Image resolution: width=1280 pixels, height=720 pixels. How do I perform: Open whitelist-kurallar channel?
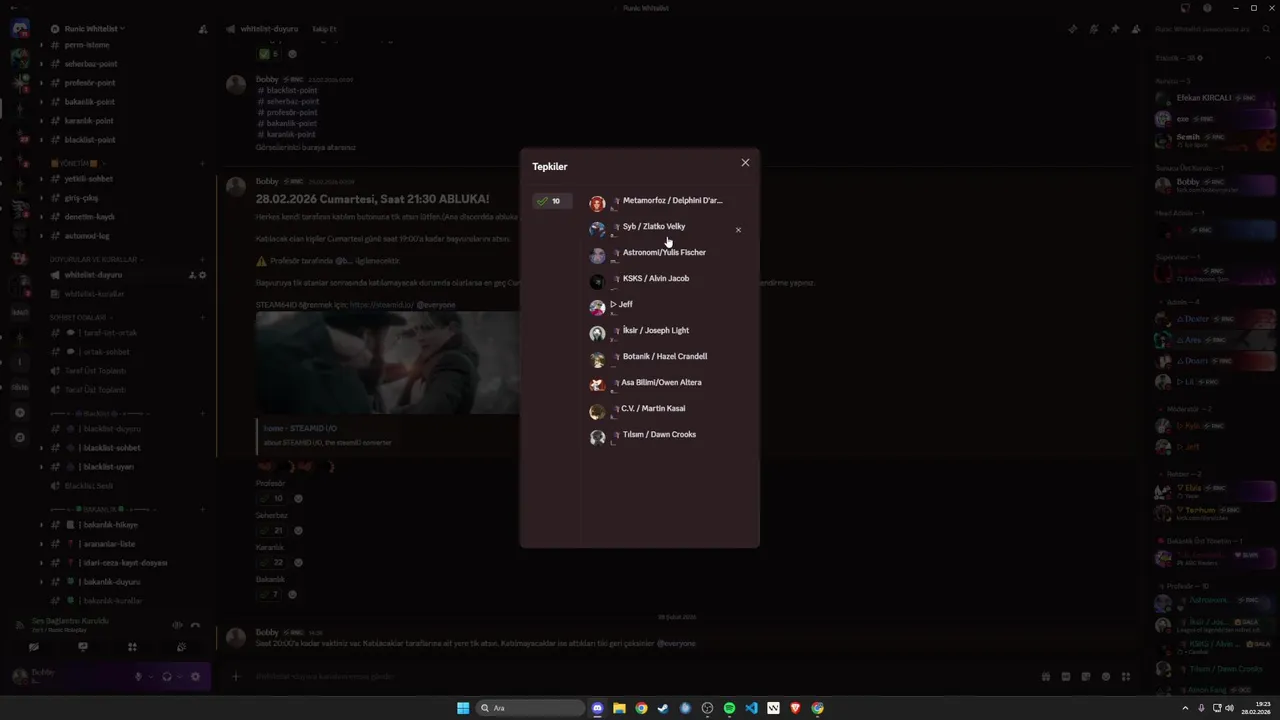pyautogui.click(x=94, y=294)
